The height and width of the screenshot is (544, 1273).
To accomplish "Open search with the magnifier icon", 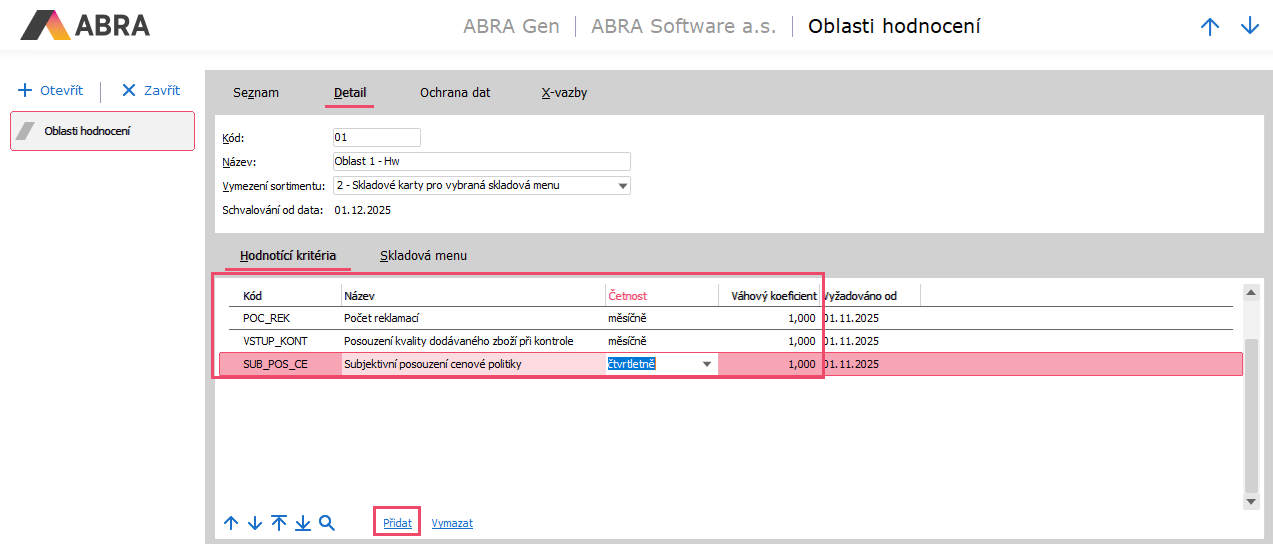I will (x=327, y=523).
